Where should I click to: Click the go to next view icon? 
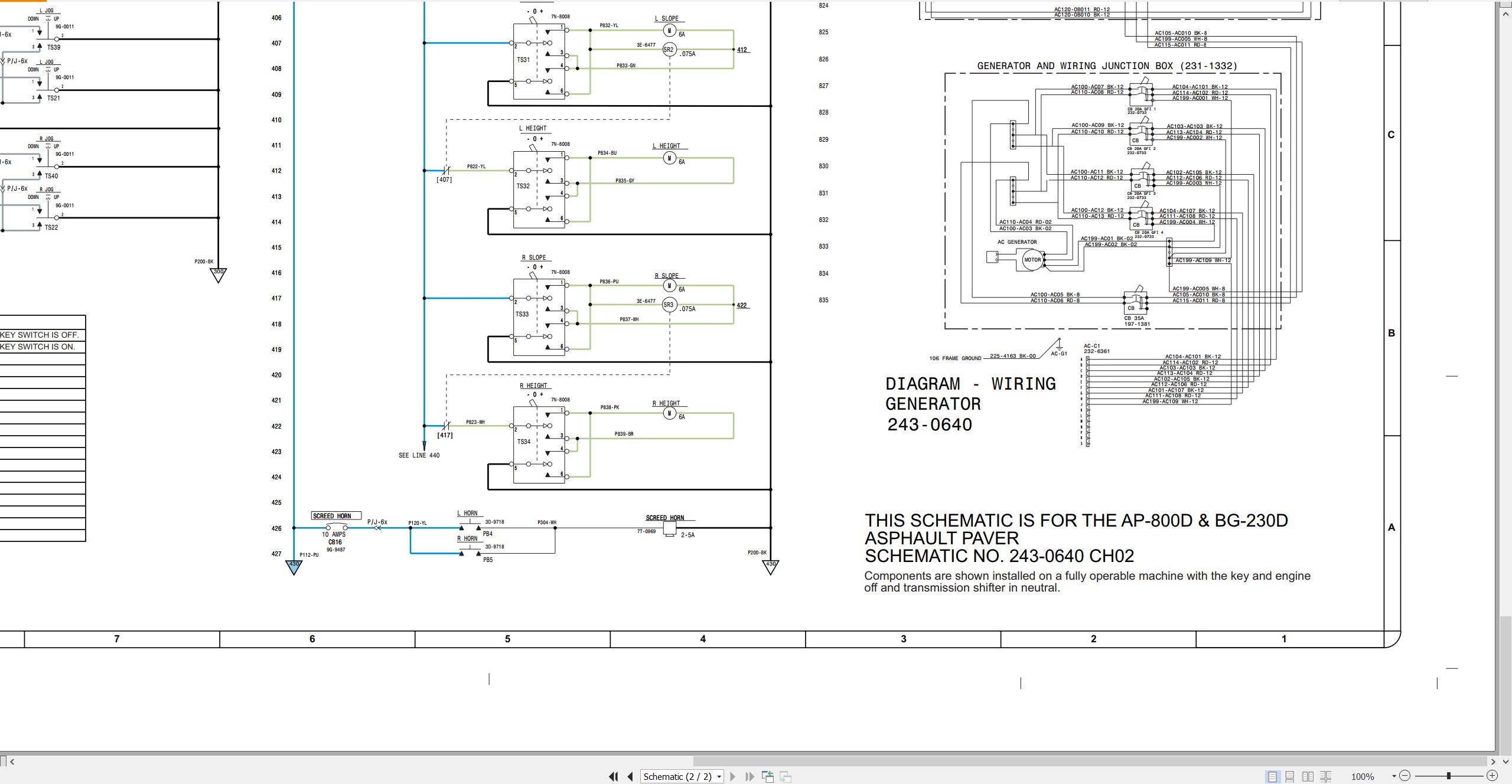tap(786, 776)
